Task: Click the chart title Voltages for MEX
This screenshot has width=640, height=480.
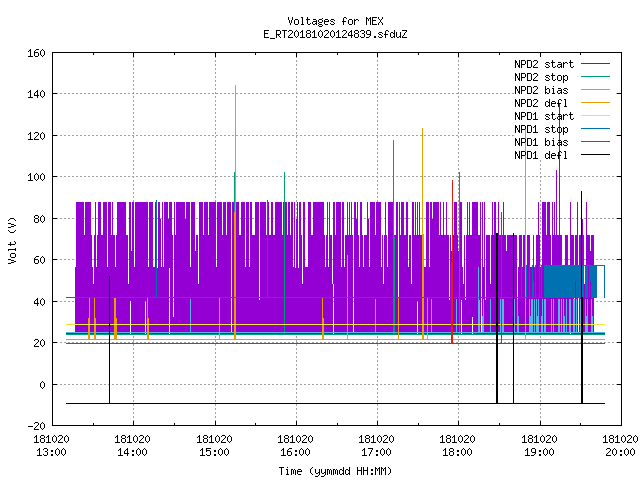Action: pyautogui.click(x=335, y=21)
